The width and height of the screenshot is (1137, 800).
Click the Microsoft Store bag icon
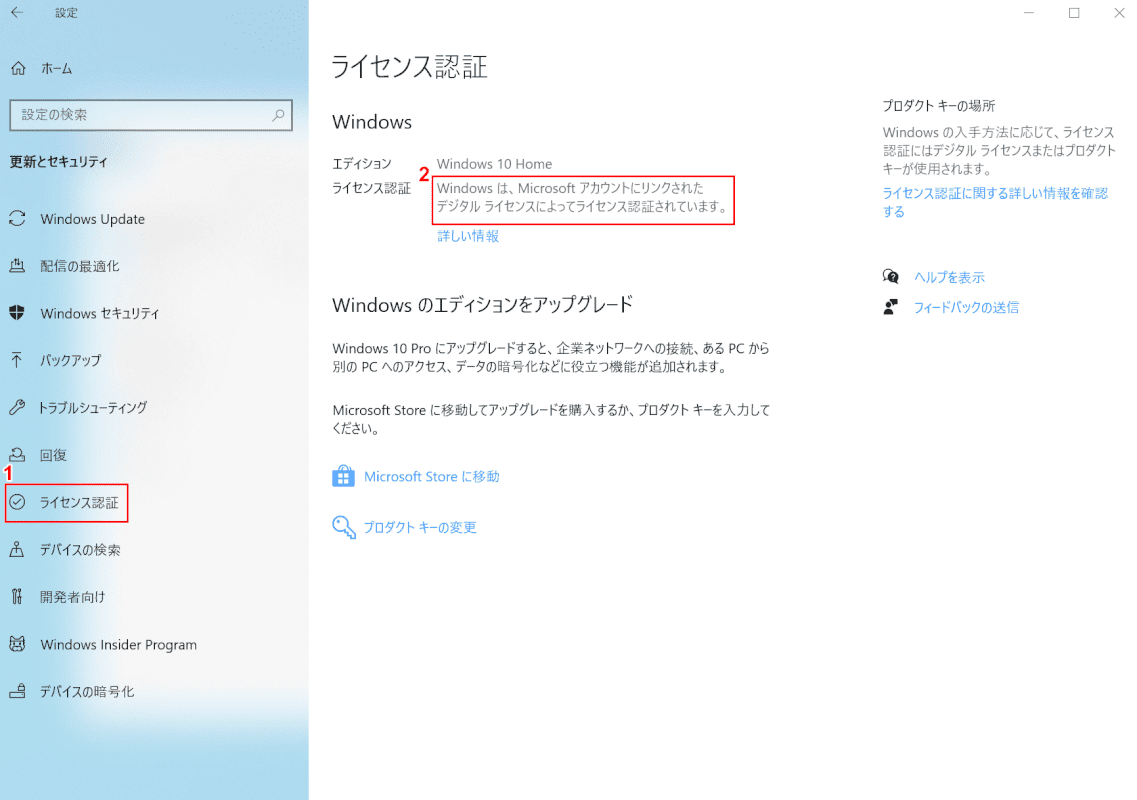(x=343, y=477)
